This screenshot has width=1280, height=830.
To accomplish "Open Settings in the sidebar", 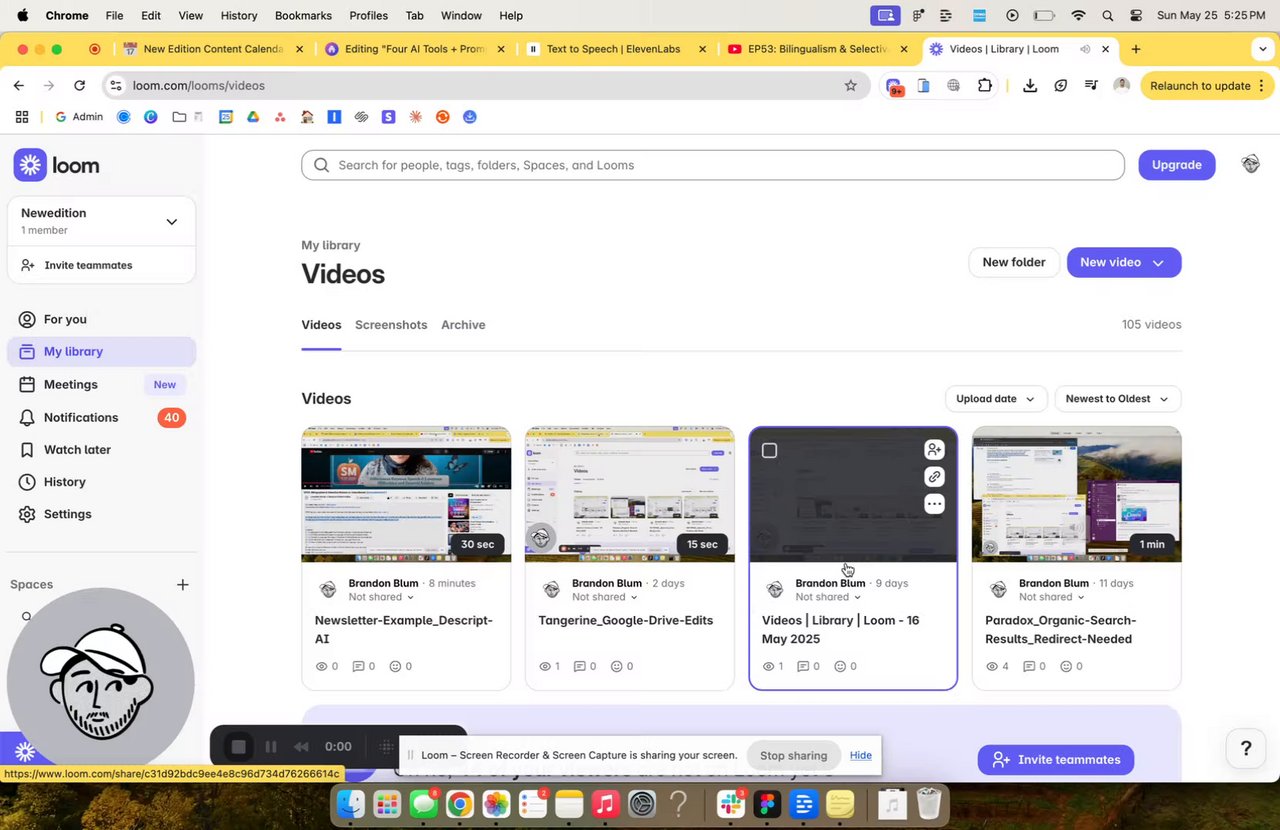I will tap(101, 514).
